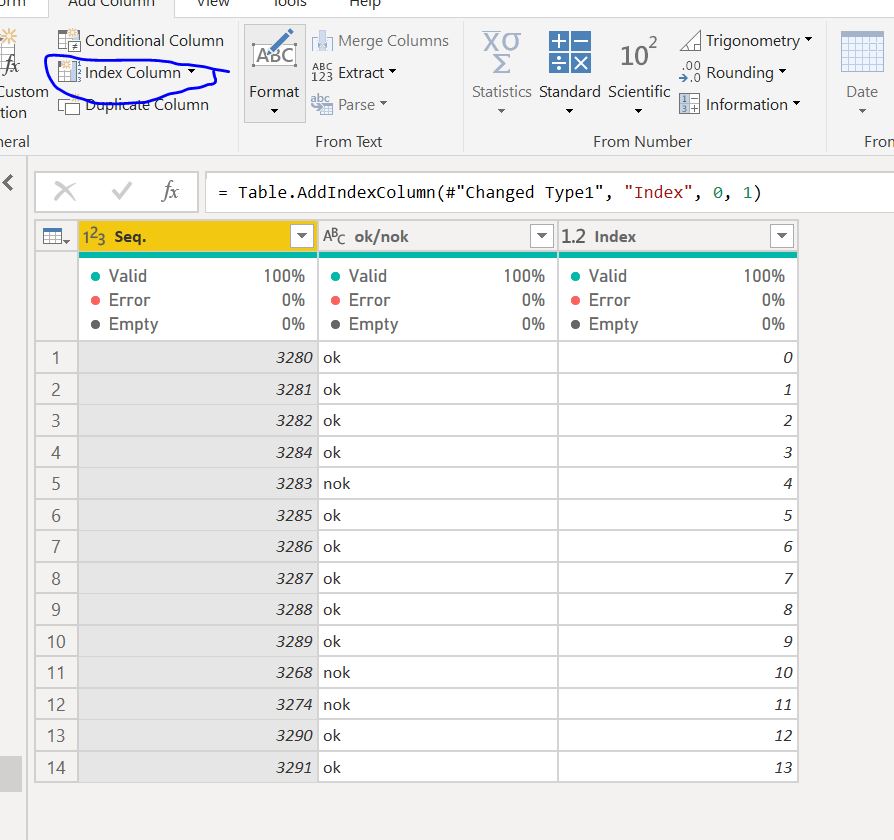Click the Empty 0% label under Index
894x840 pixels.
[677, 324]
